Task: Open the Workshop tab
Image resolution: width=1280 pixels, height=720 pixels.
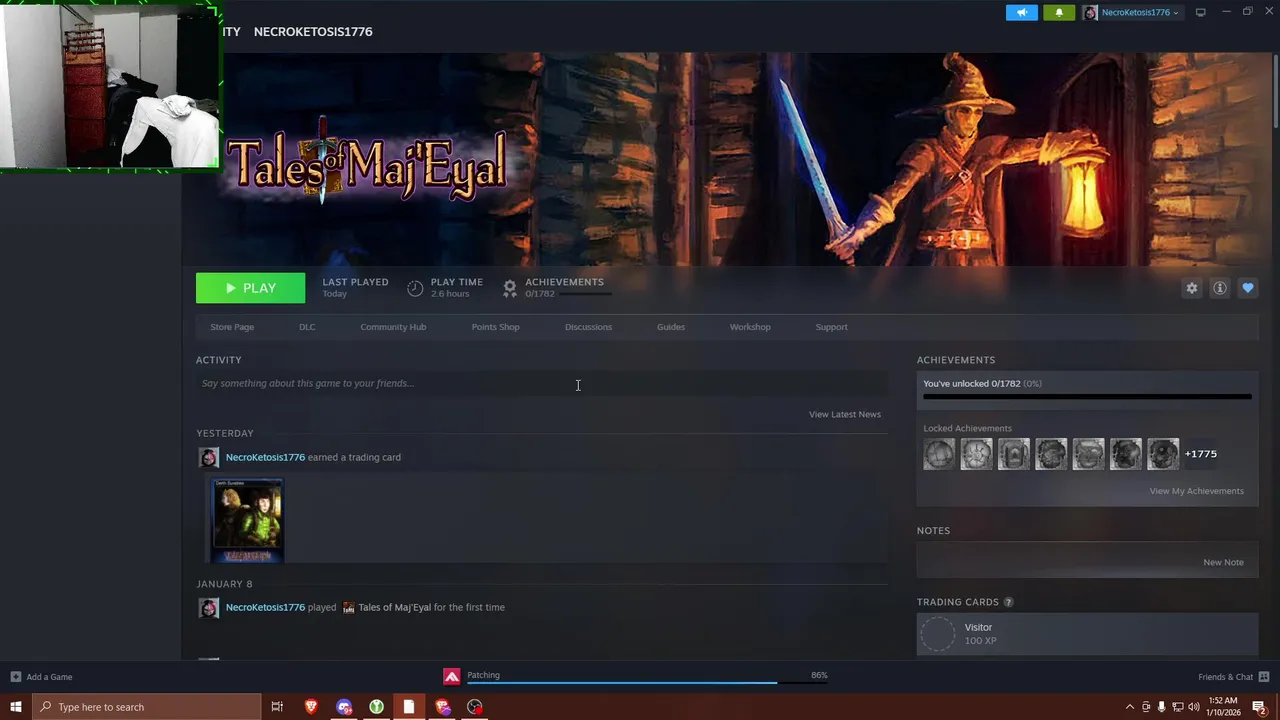Action: tap(750, 327)
